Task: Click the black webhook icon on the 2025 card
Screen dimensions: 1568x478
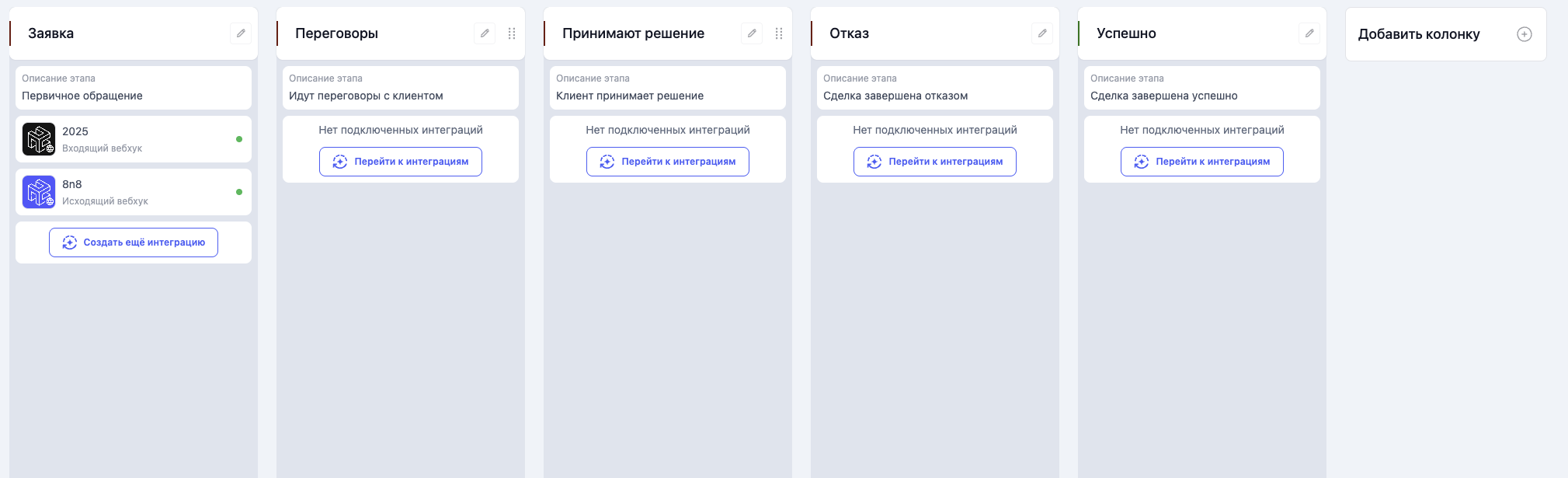Action: (39, 139)
